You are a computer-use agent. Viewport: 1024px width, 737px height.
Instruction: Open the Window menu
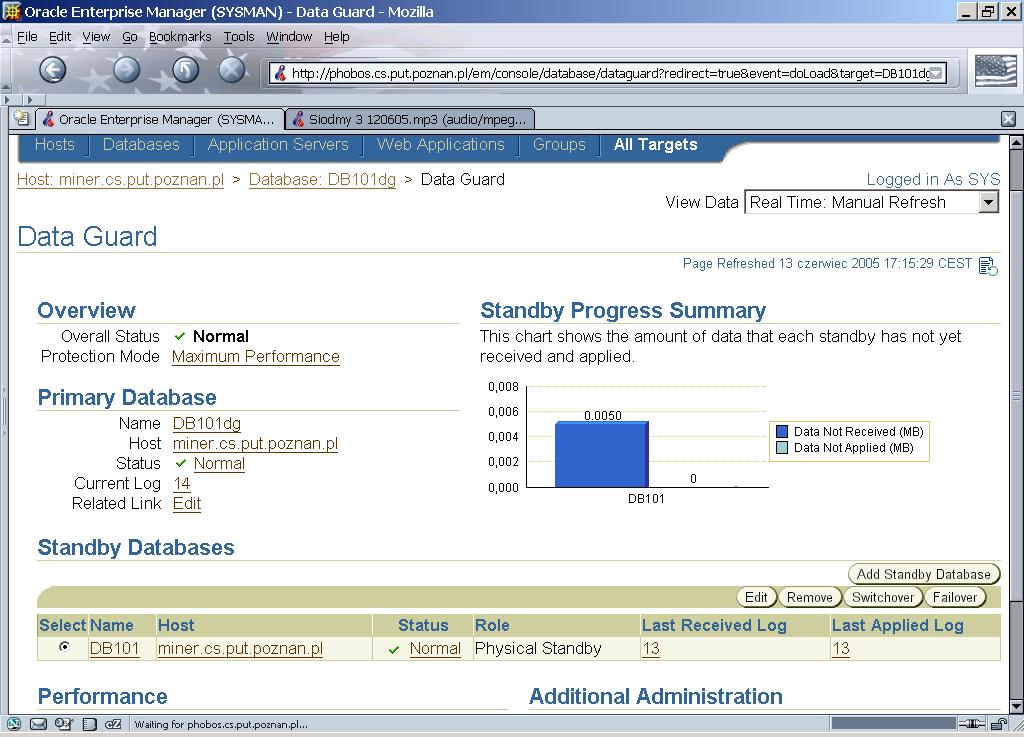point(289,37)
